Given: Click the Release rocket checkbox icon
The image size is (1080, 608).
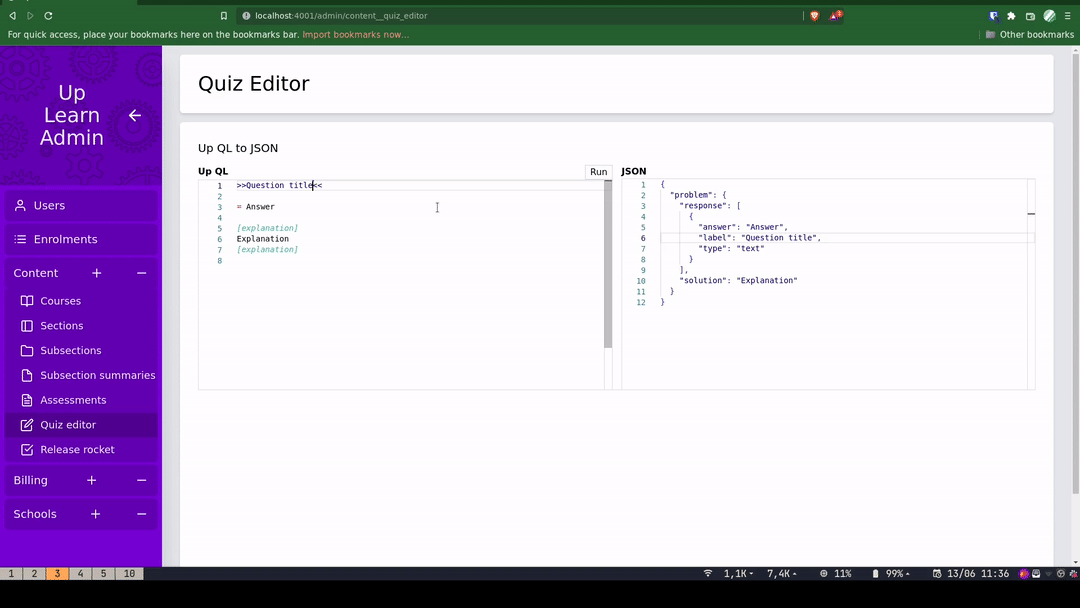Looking at the screenshot, I should 27,450.
